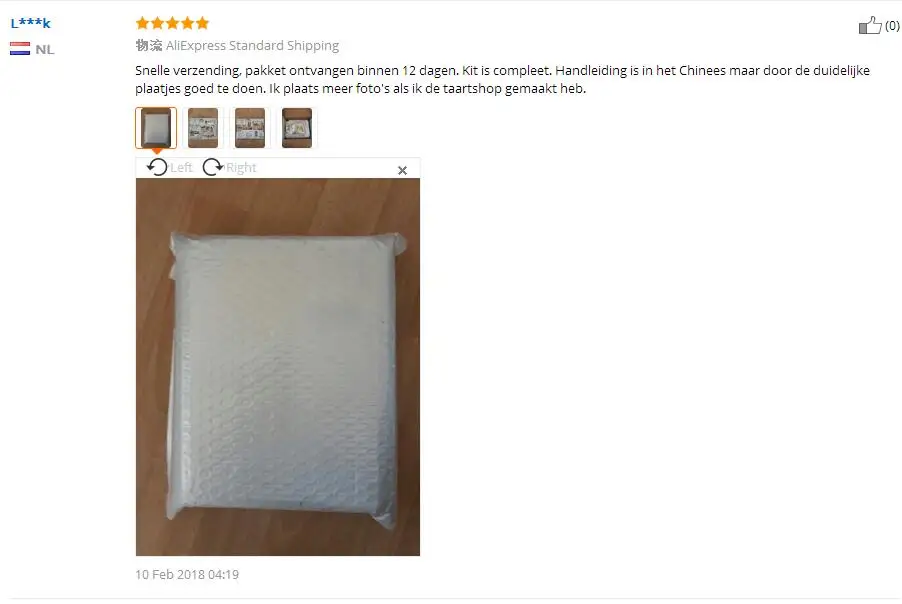Screen dimensions: 902x604
Task: Click the AliExpress Standard Shipping text
Action: coord(253,45)
